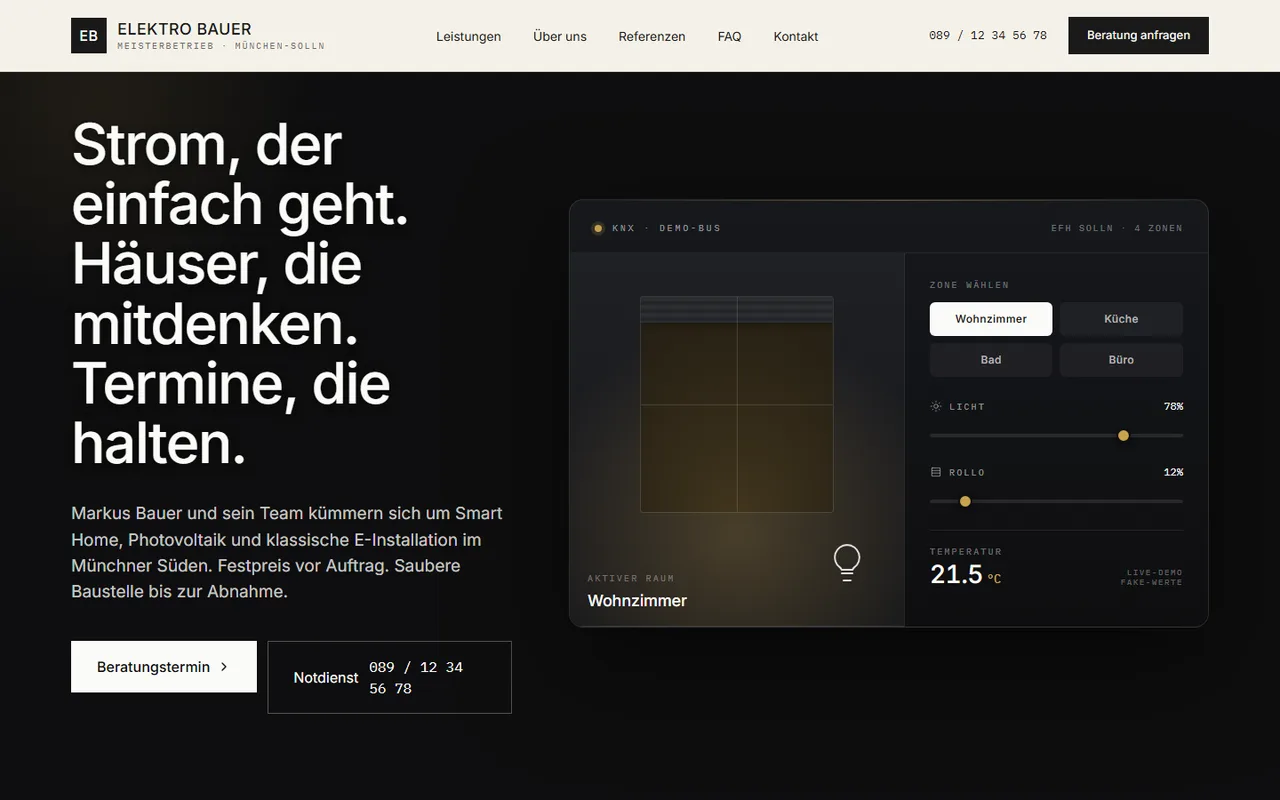Click the EFH SOLLN · 4 ZONEN label

(1117, 228)
